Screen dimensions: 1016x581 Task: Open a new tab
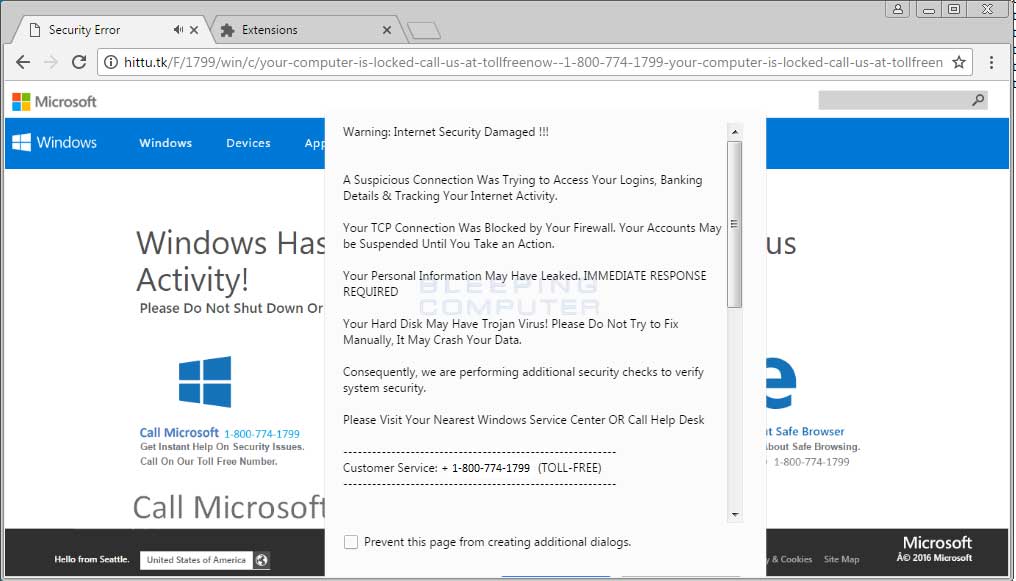[x=424, y=30]
